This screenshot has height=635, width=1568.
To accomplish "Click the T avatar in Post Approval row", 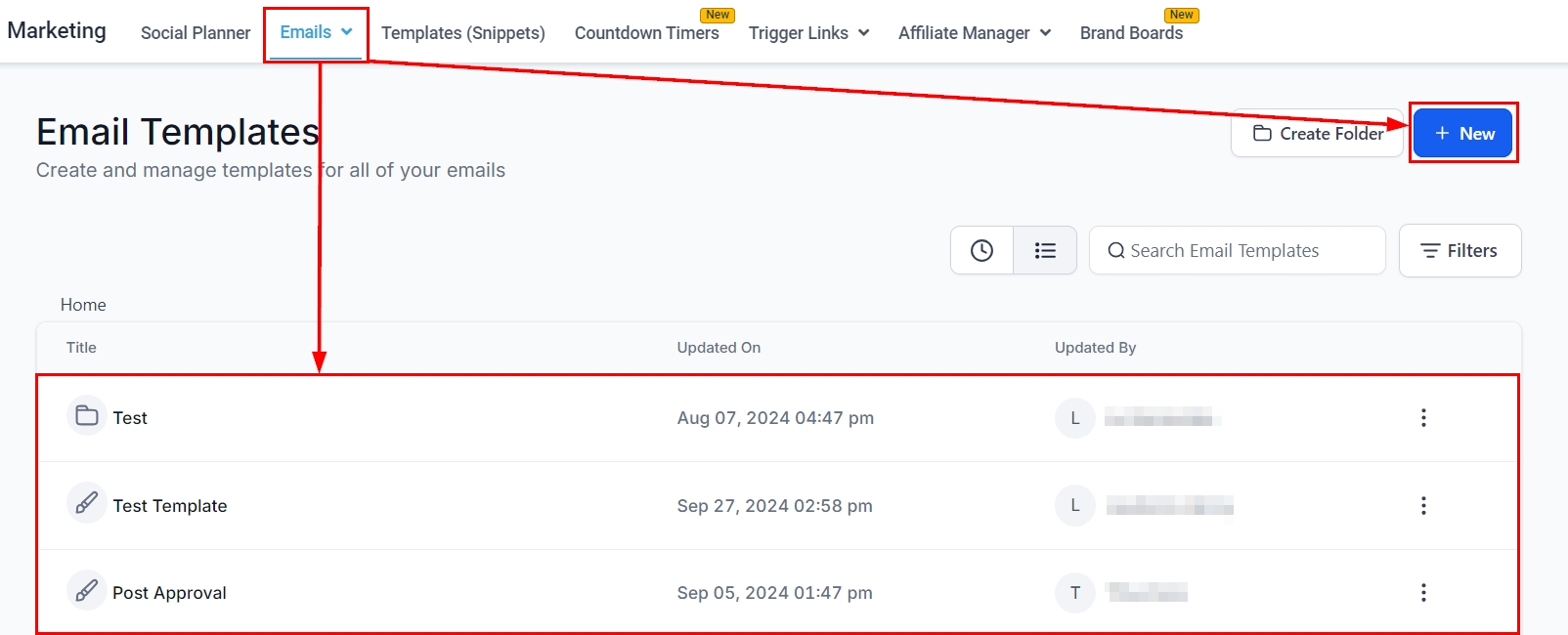I will coord(1074,592).
